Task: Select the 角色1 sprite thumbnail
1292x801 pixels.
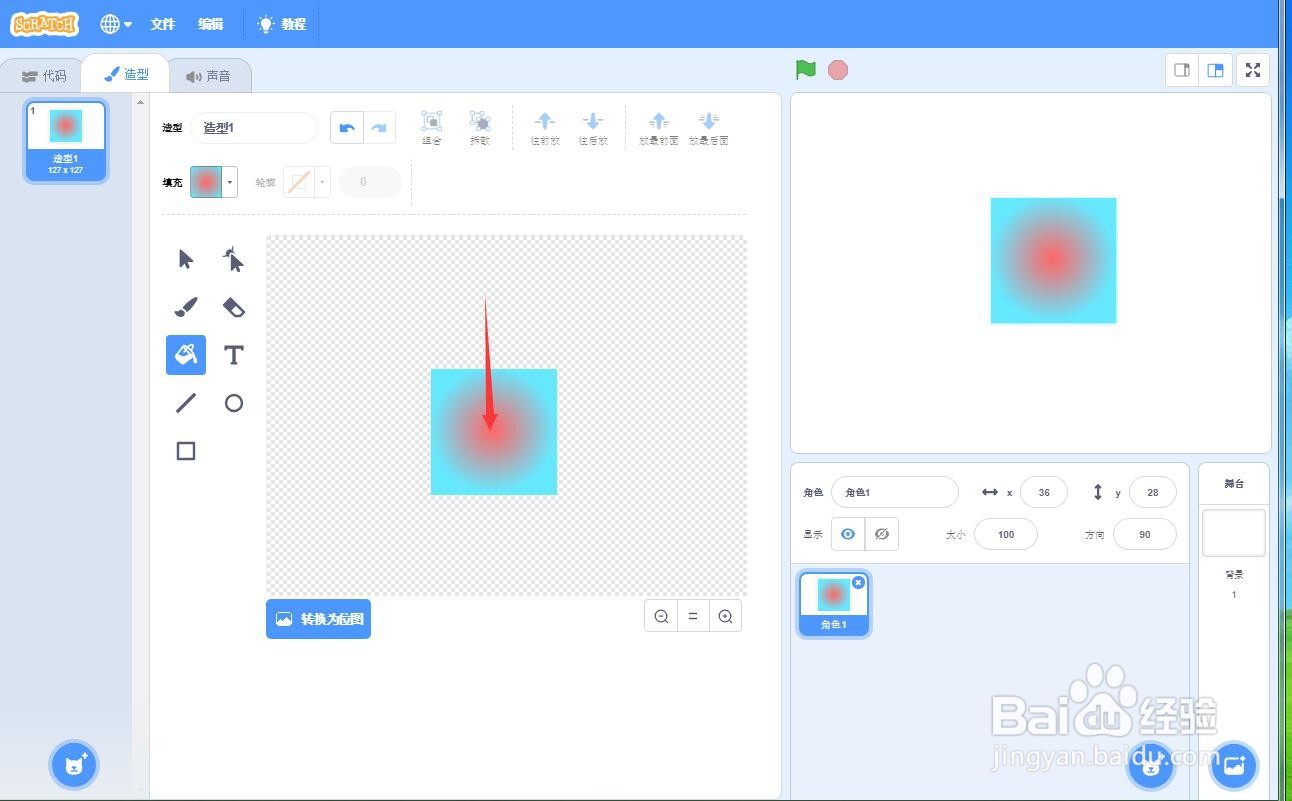Action: point(834,603)
